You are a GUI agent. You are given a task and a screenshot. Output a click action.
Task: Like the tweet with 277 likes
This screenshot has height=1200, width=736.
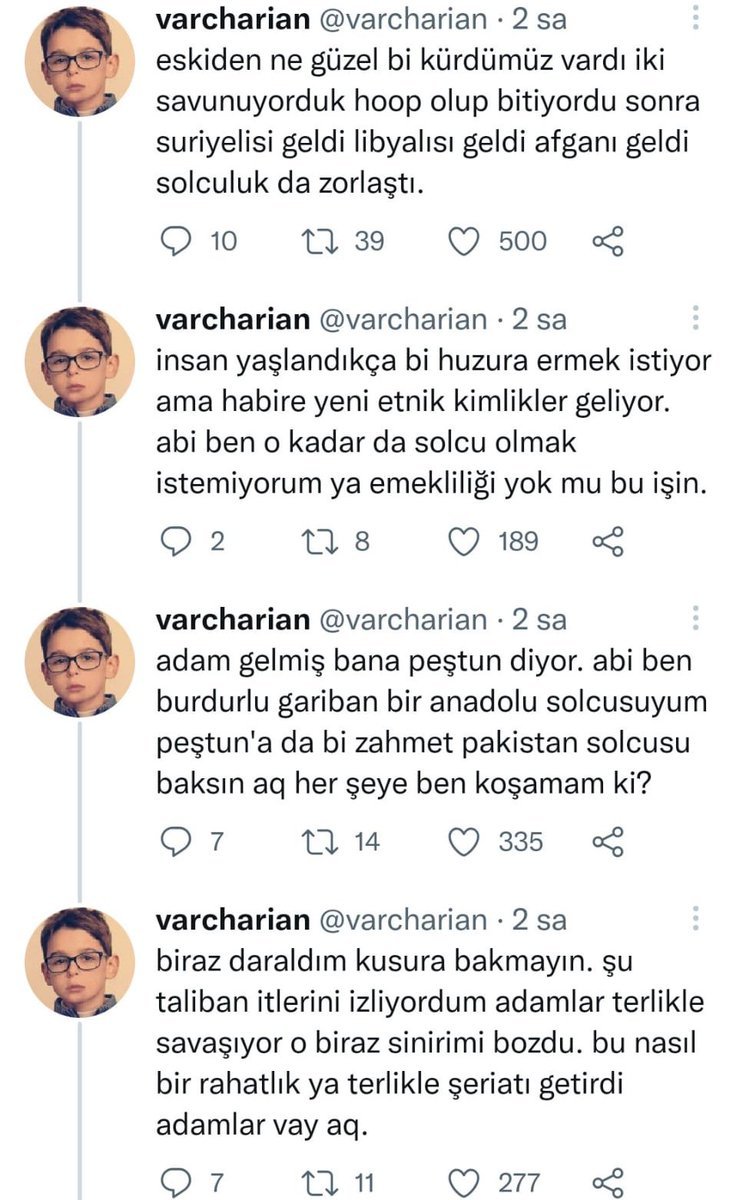pyautogui.click(x=464, y=1182)
